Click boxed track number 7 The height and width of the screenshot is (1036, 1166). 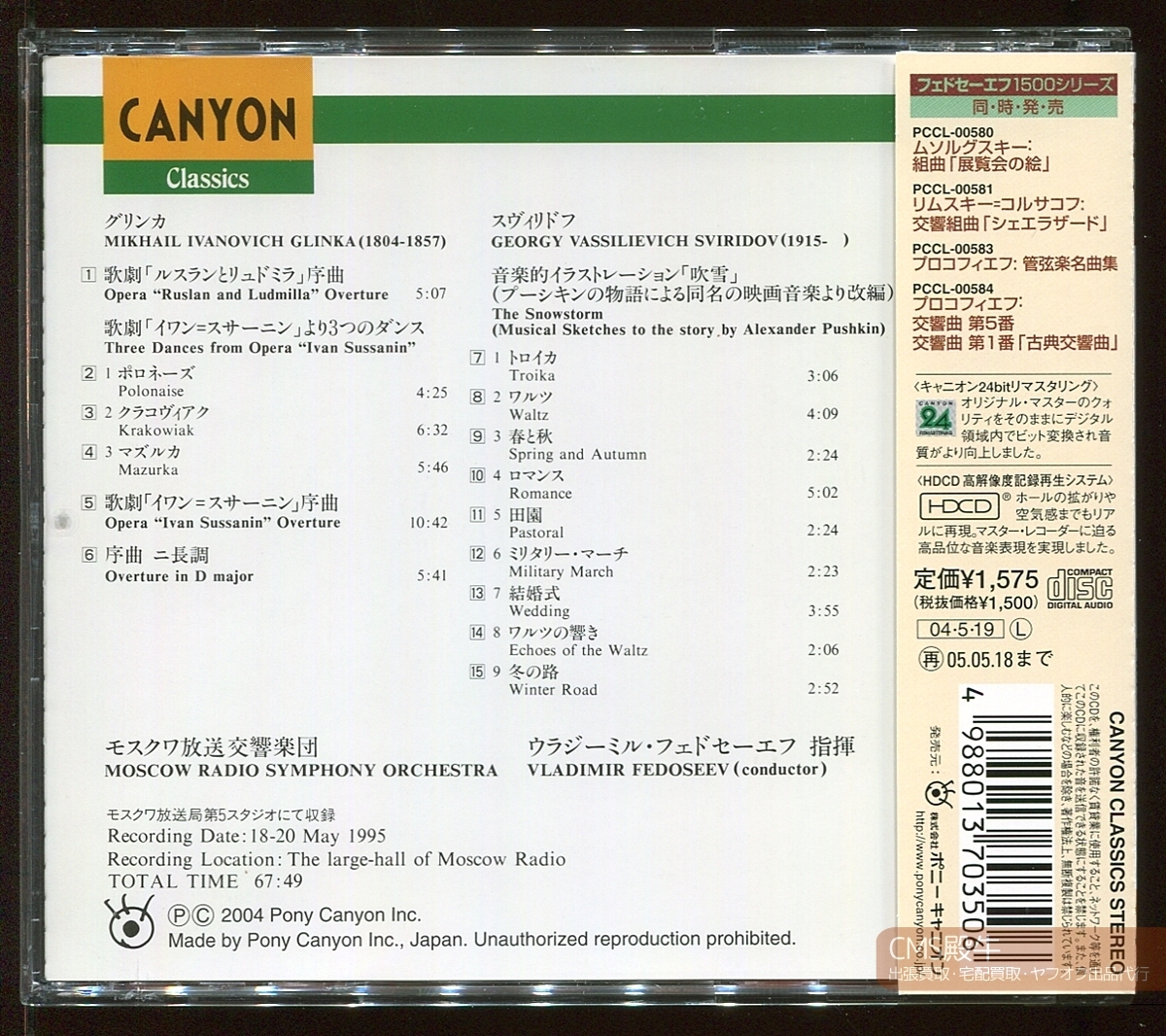(x=477, y=358)
